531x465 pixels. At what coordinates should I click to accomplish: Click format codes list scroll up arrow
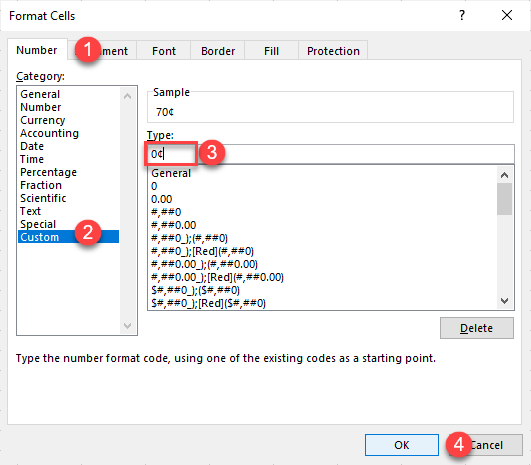coord(504,175)
